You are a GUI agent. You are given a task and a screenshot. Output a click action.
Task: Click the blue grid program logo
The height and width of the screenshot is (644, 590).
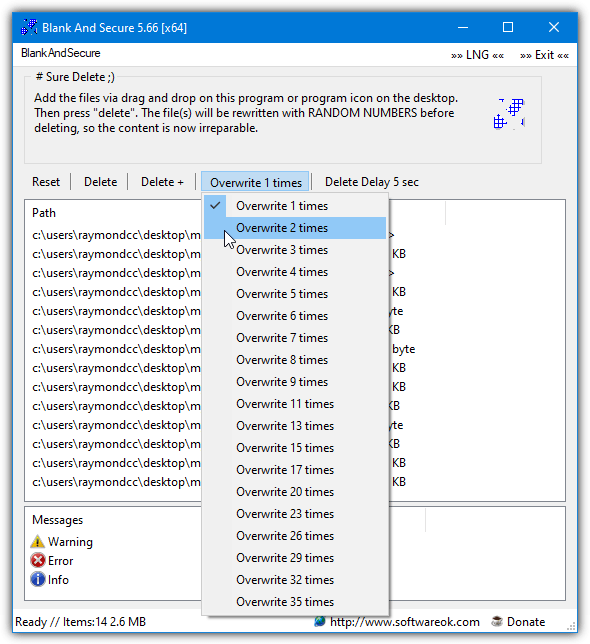point(509,114)
